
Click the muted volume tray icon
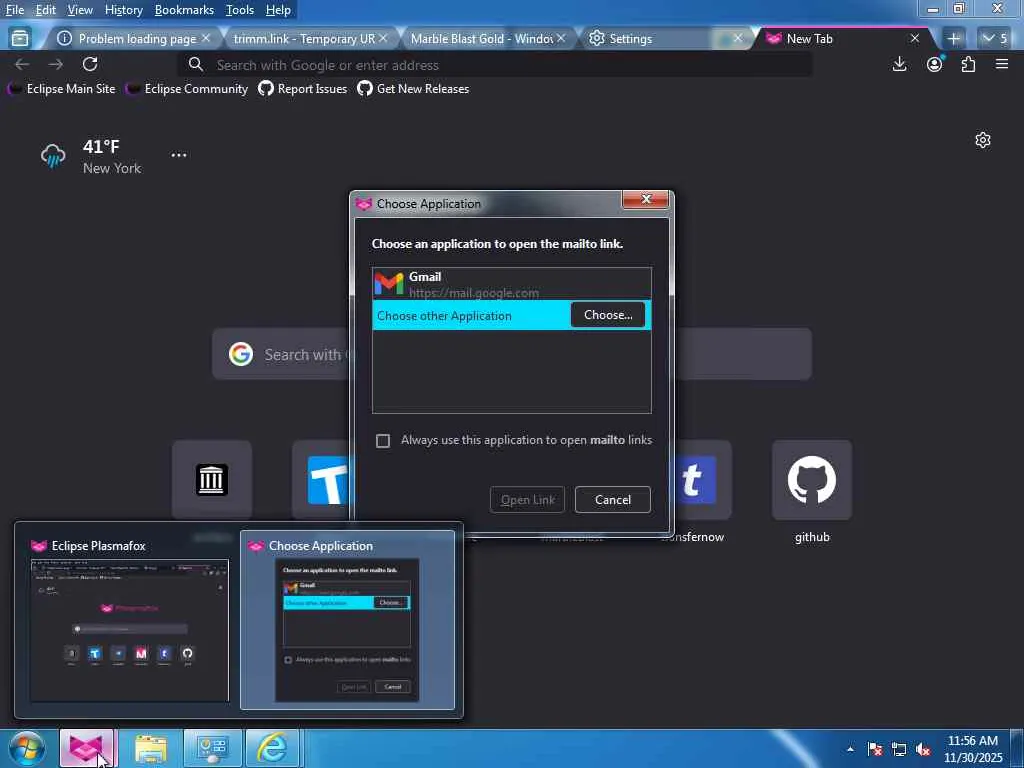click(x=923, y=749)
